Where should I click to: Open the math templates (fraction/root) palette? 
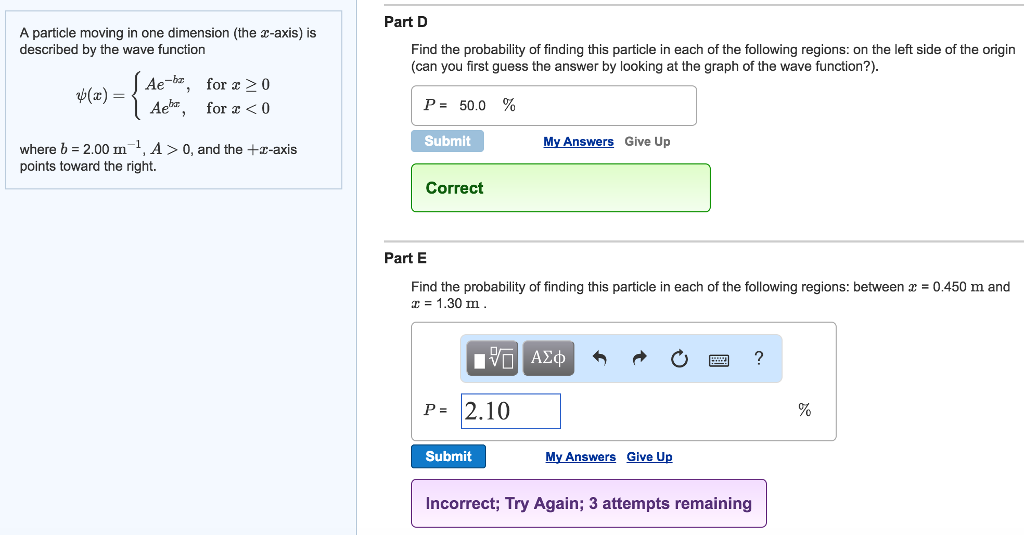[x=494, y=358]
